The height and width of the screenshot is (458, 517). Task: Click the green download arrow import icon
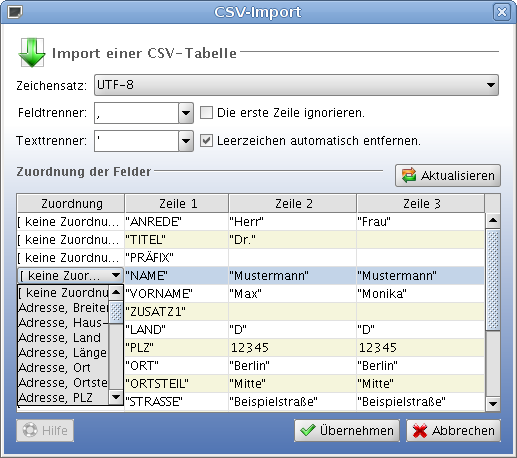(x=31, y=53)
